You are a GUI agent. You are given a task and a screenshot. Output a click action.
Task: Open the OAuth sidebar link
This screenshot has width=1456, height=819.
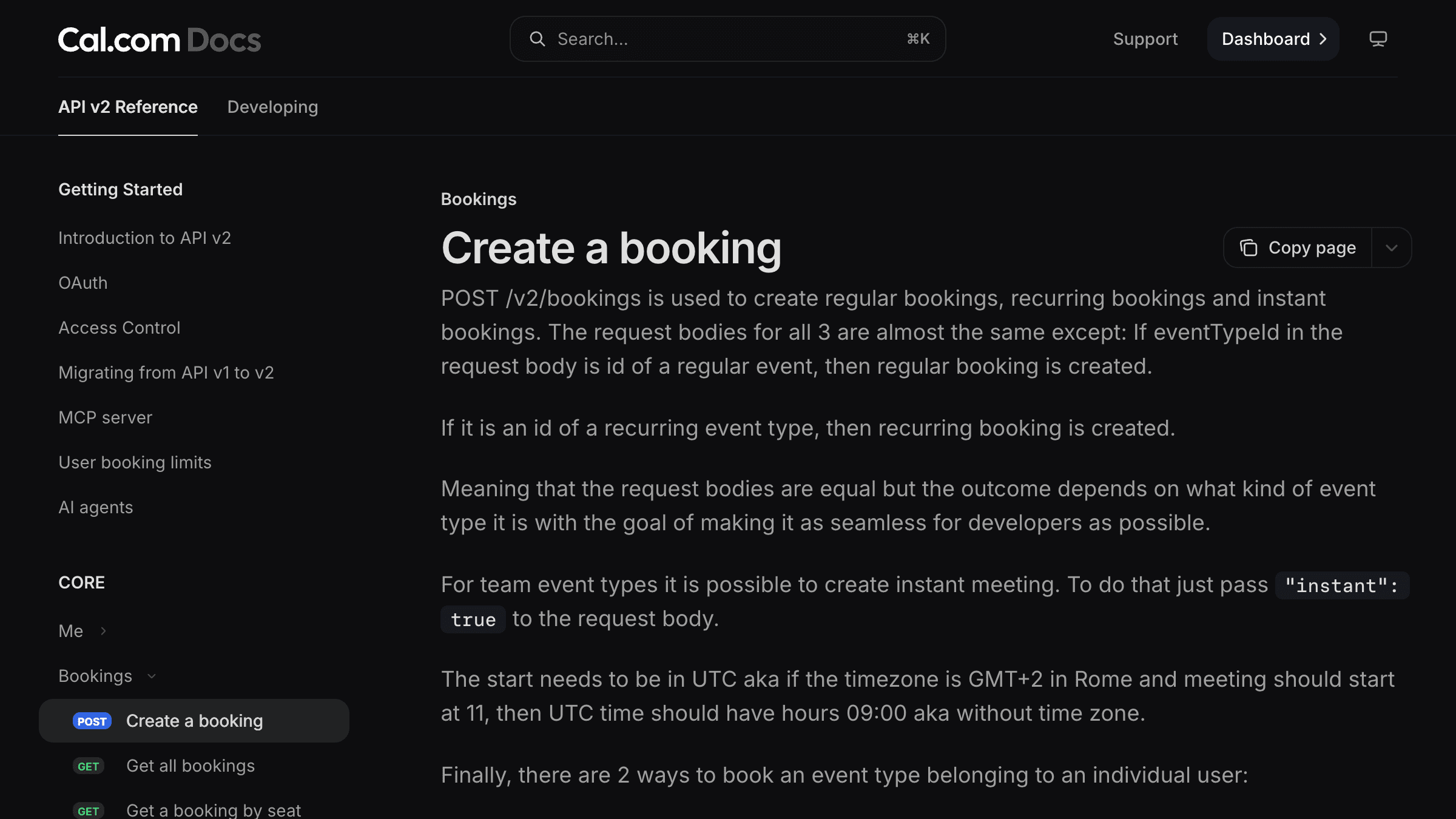[x=83, y=283]
